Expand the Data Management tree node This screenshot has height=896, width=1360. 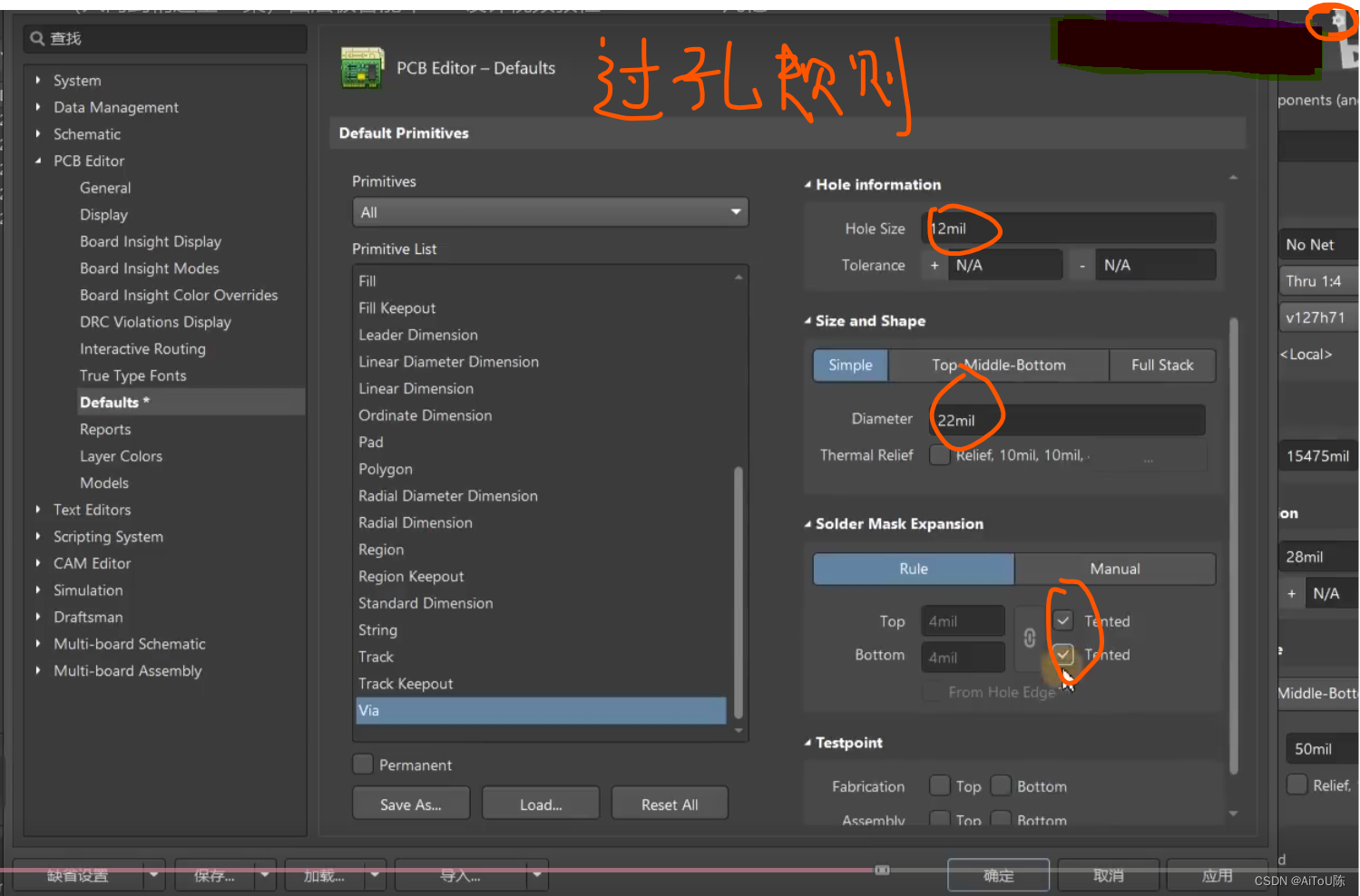38,107
